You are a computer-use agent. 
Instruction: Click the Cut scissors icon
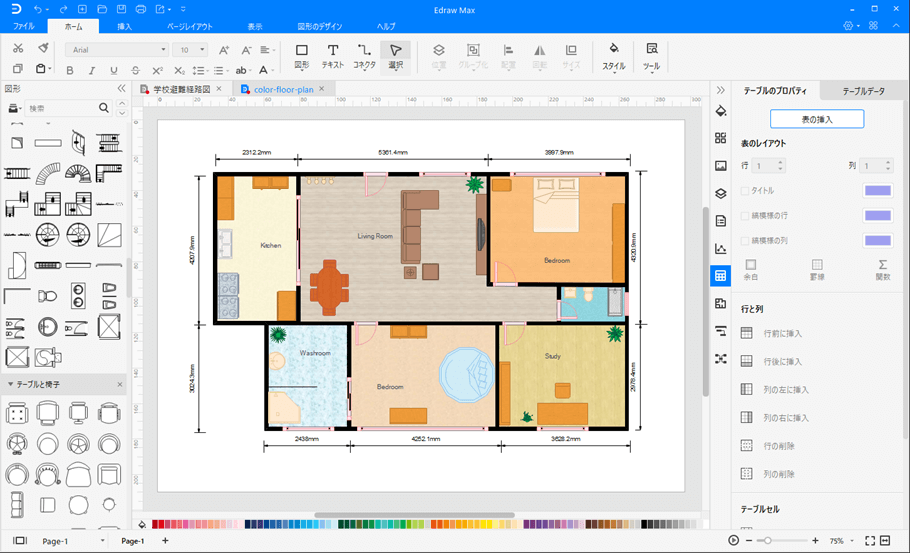[18, 48]
